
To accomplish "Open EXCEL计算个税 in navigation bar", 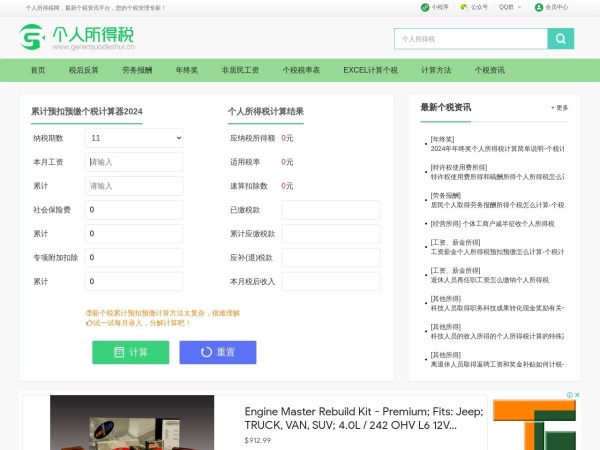I will [x=370, y=70].
